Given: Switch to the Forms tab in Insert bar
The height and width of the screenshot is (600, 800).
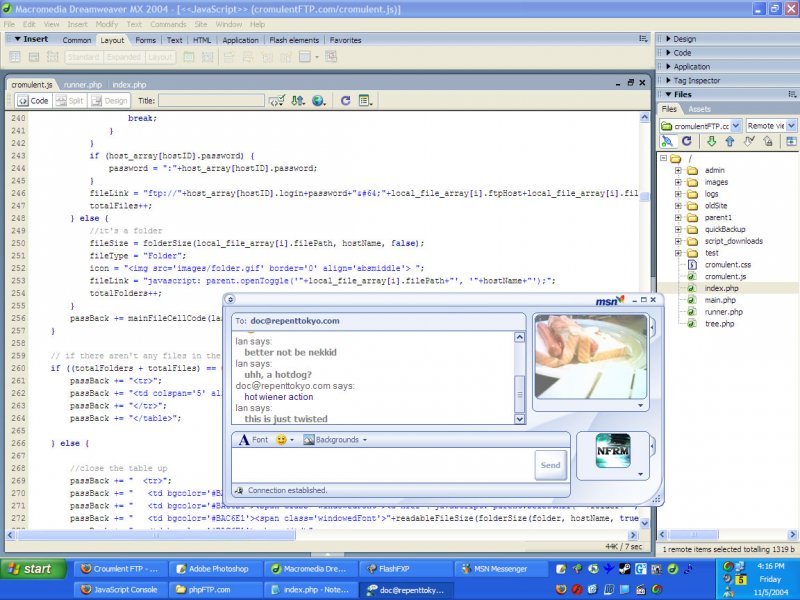Looking at the screenshot, I should click(x=145, y=40).
